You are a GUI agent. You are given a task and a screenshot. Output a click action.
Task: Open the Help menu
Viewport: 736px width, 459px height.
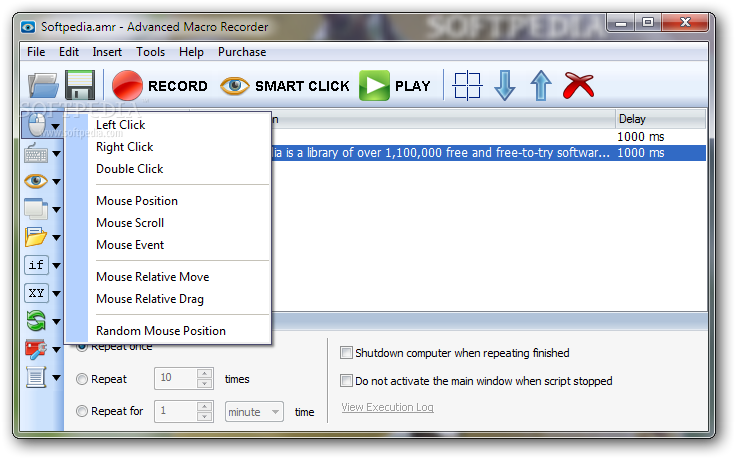click(x=191, y=52)
